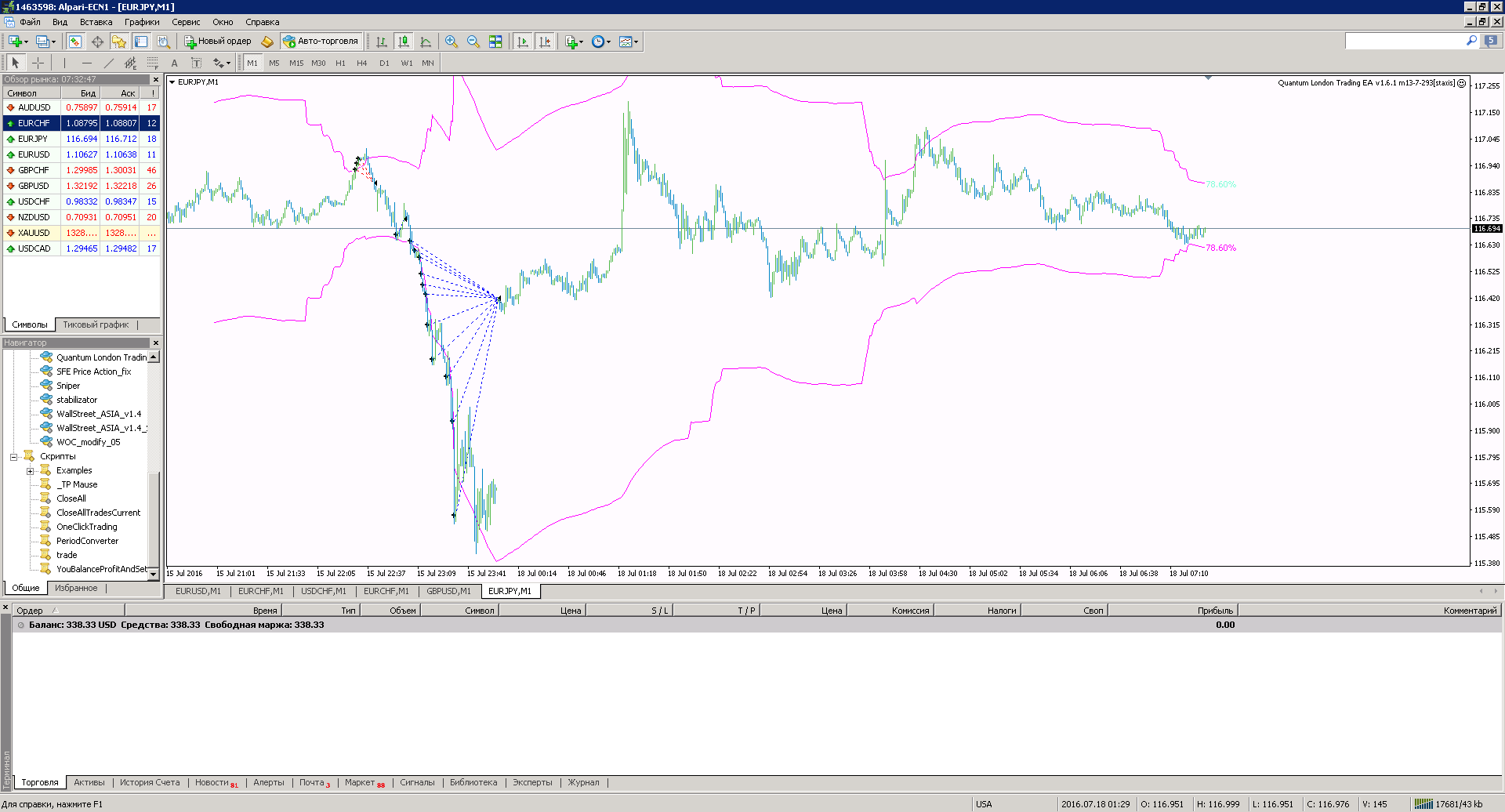
Task: Select the crosshair tool
Action: tap(38, 63)
